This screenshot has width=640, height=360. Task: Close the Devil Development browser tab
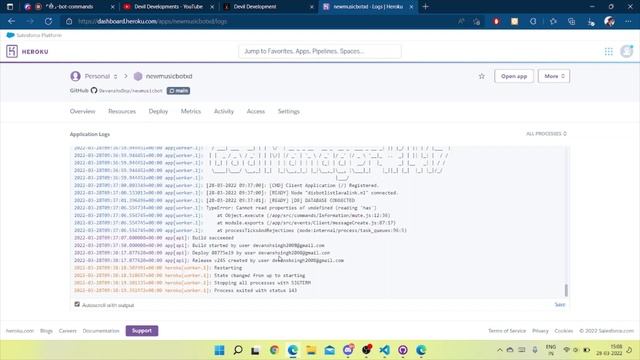(x=312, y=7)
